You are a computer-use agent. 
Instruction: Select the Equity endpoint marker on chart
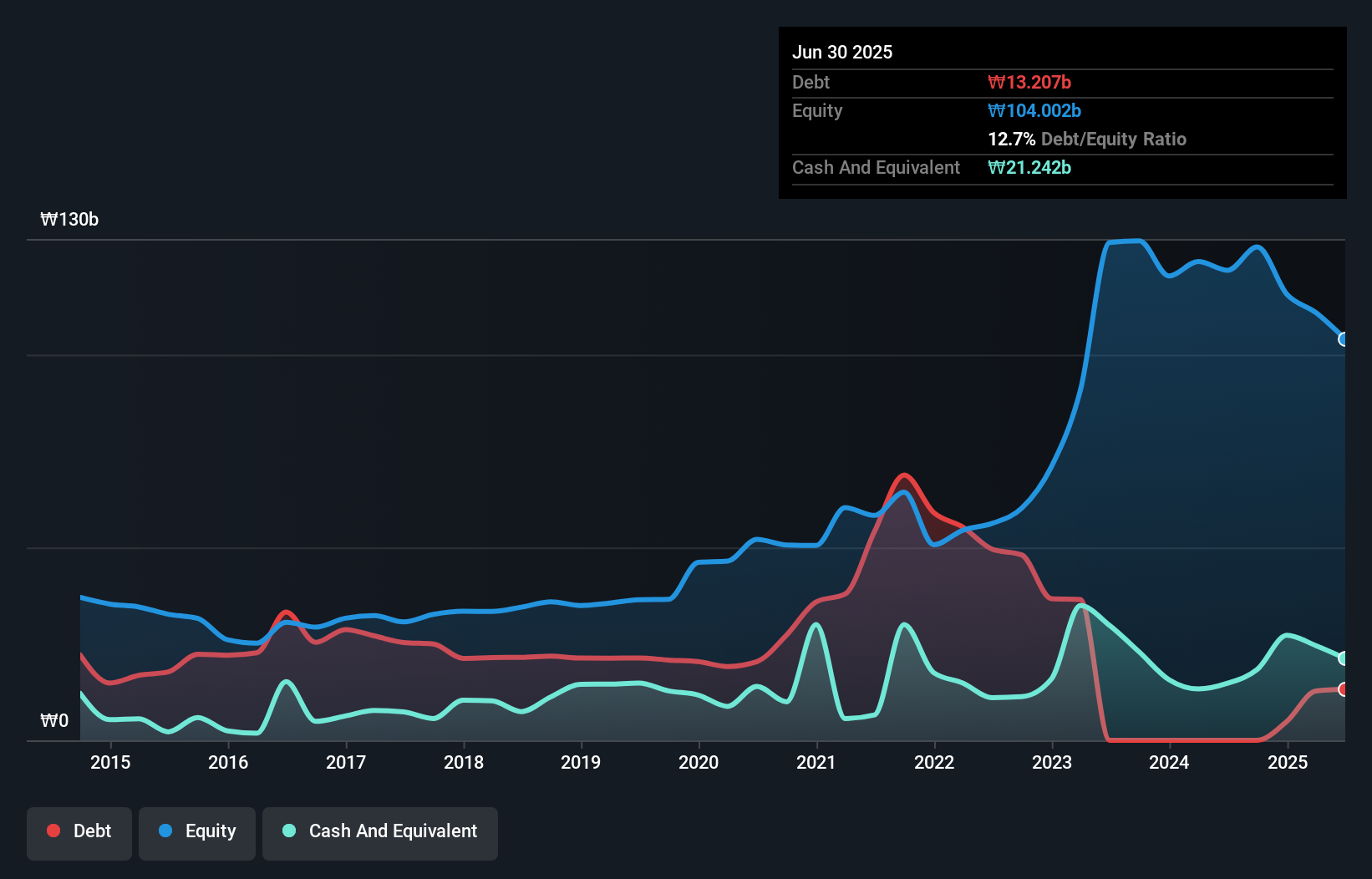(1344, 339)
